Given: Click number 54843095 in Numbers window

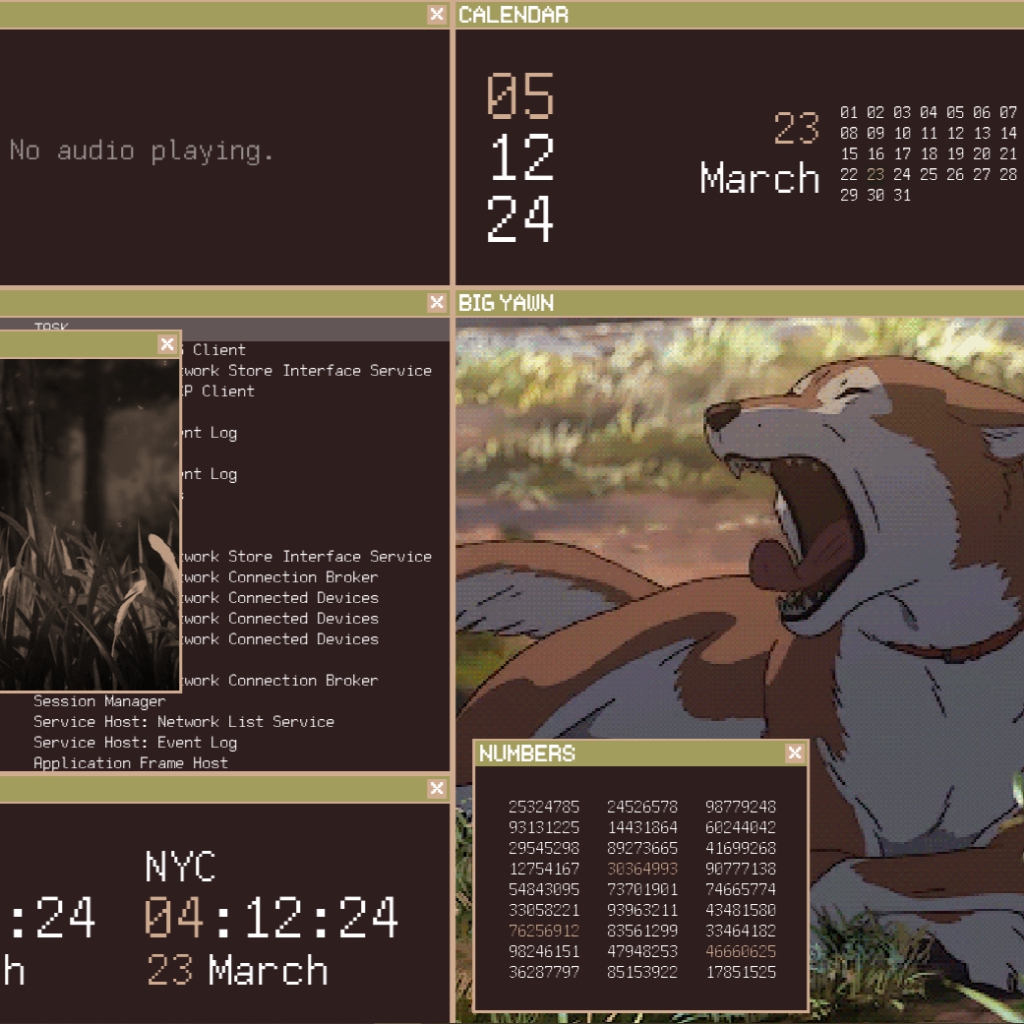Looking at the screenshot, I should point(544,889).
